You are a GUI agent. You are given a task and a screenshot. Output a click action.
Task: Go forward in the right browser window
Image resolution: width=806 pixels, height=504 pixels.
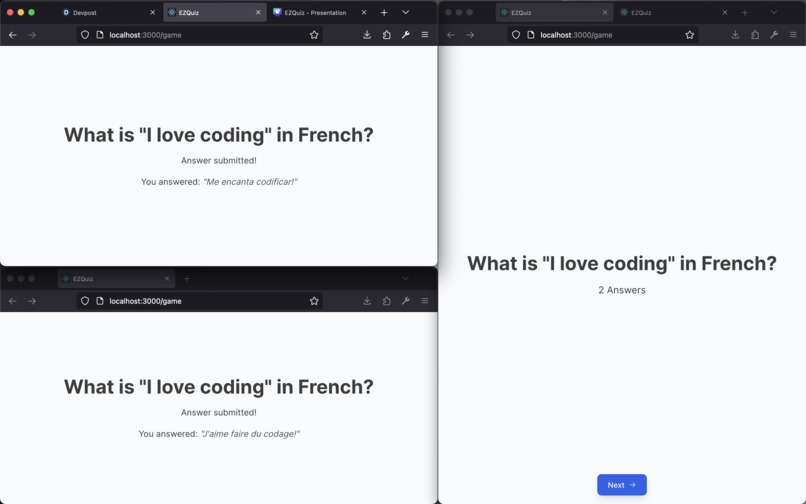coord(470,35)
